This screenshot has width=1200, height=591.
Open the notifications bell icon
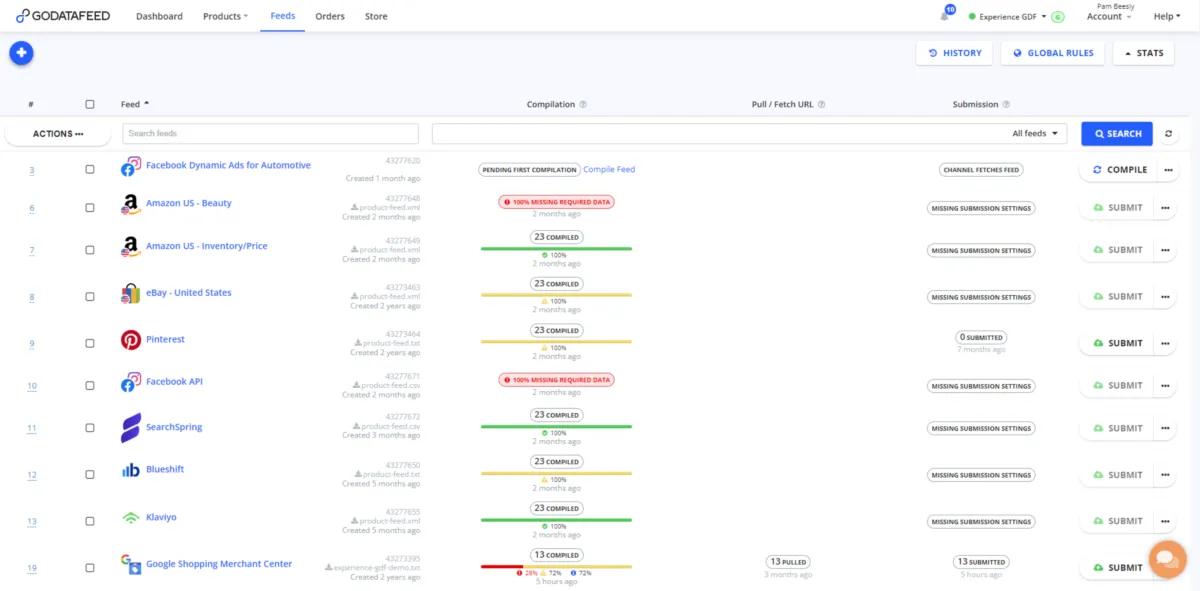click(x=945, y=16)
